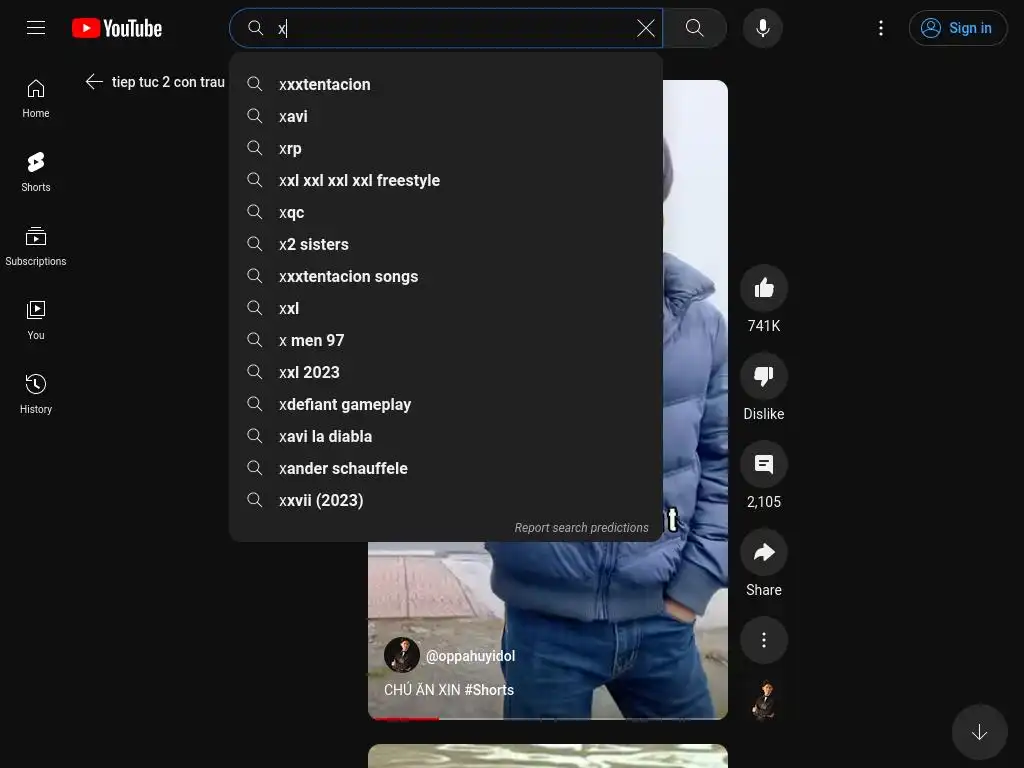Select suggestion "xxxtentacion"

446,84
